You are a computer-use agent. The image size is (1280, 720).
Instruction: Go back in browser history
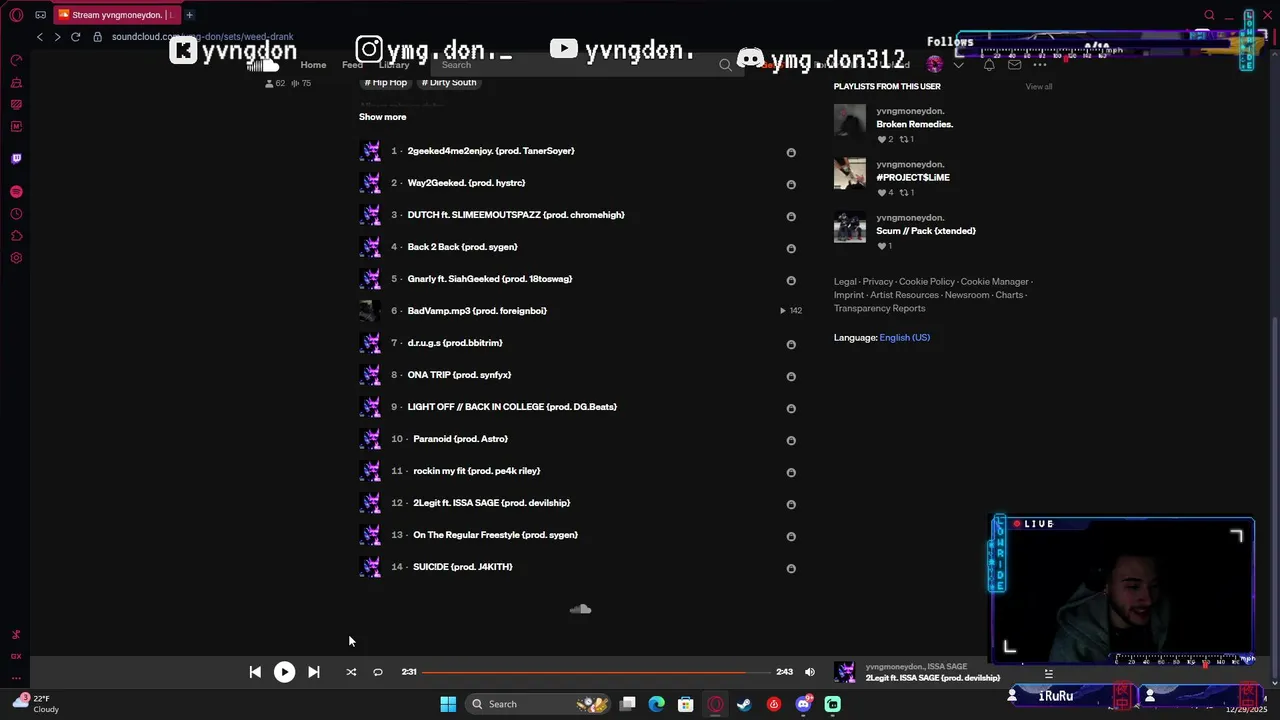point(39,37)
